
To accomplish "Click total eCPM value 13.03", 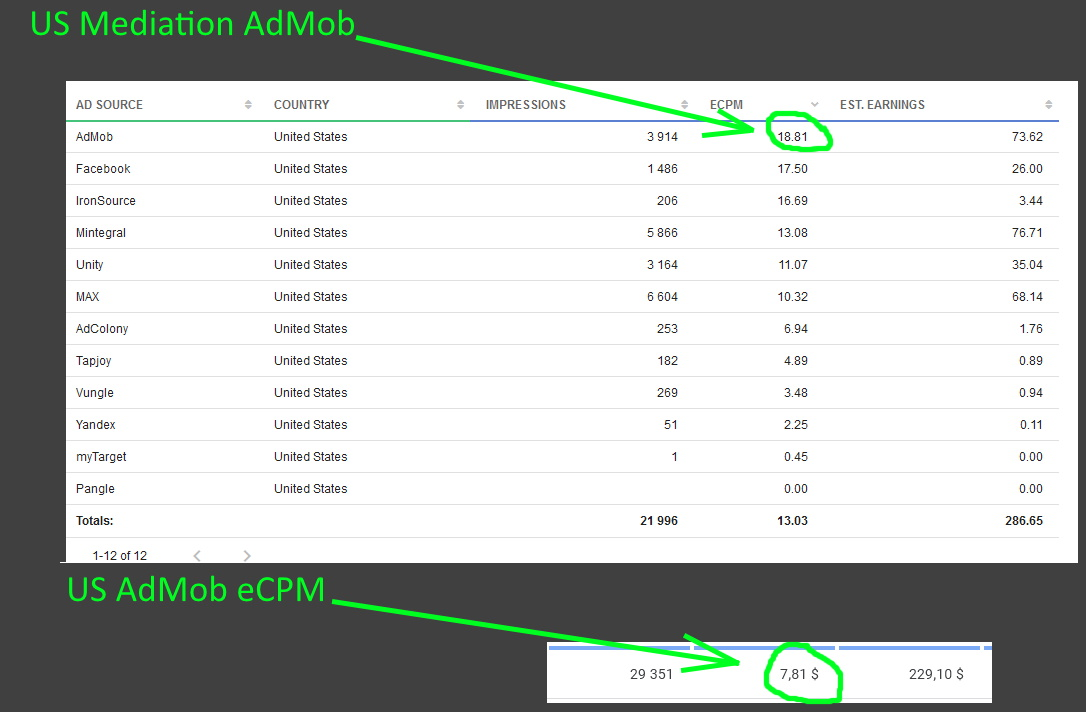I will [792, 520].
